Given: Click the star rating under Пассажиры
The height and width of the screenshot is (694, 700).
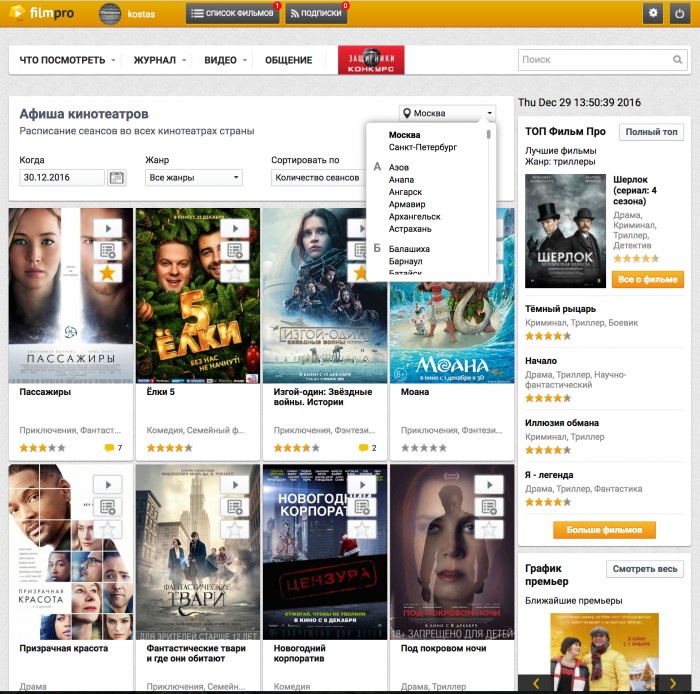Looking at the screenshot, I should tap(42, 448).
